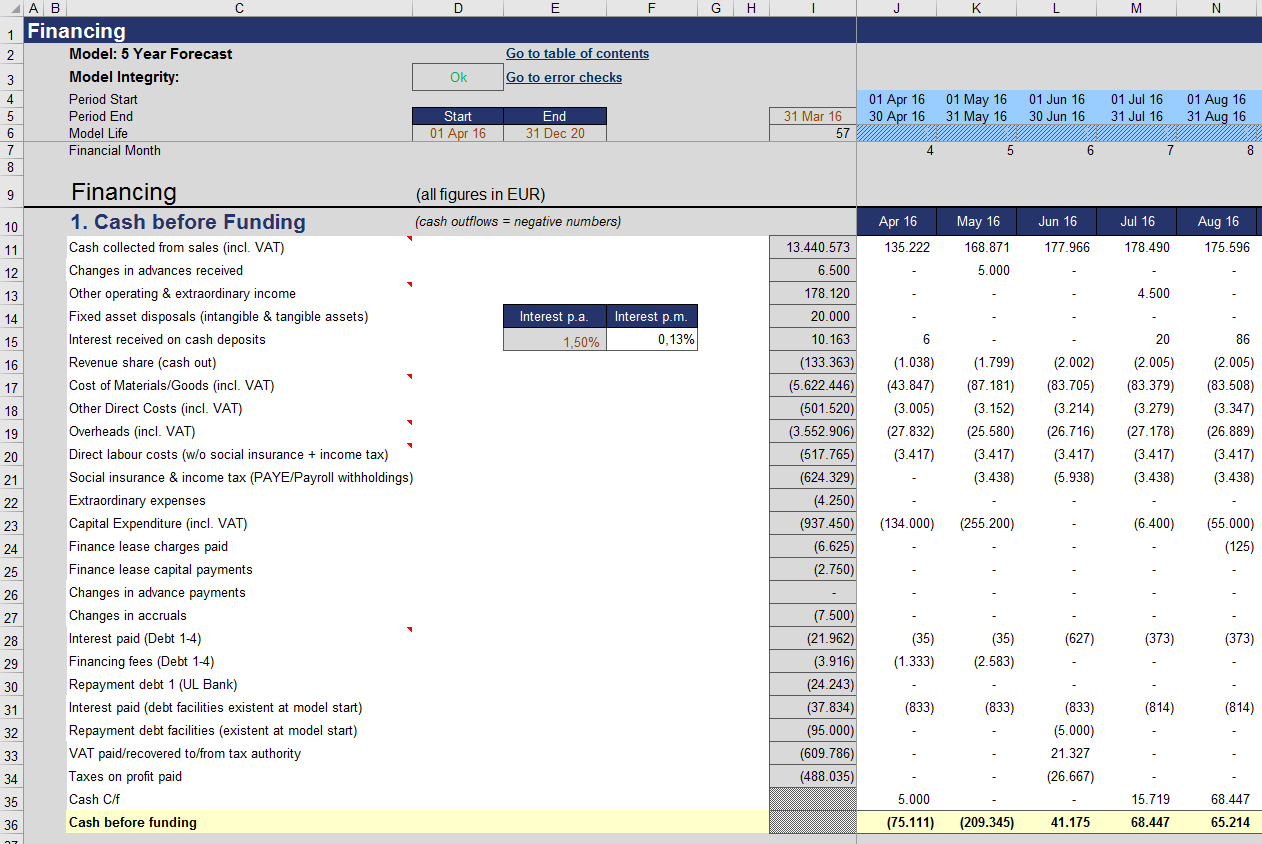Select the total cash collected 13.440.573 cell
The width and height of the screenshot is (1262, 844).
[x=813, y=247]
